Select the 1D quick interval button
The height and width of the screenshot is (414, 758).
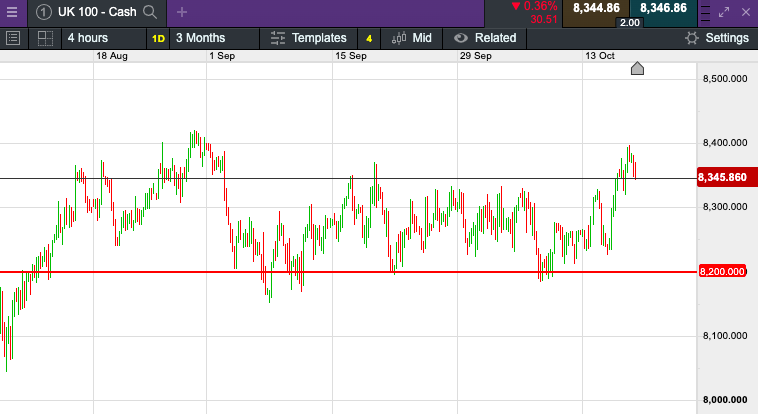pyautogui.click(x=158, y=39)
